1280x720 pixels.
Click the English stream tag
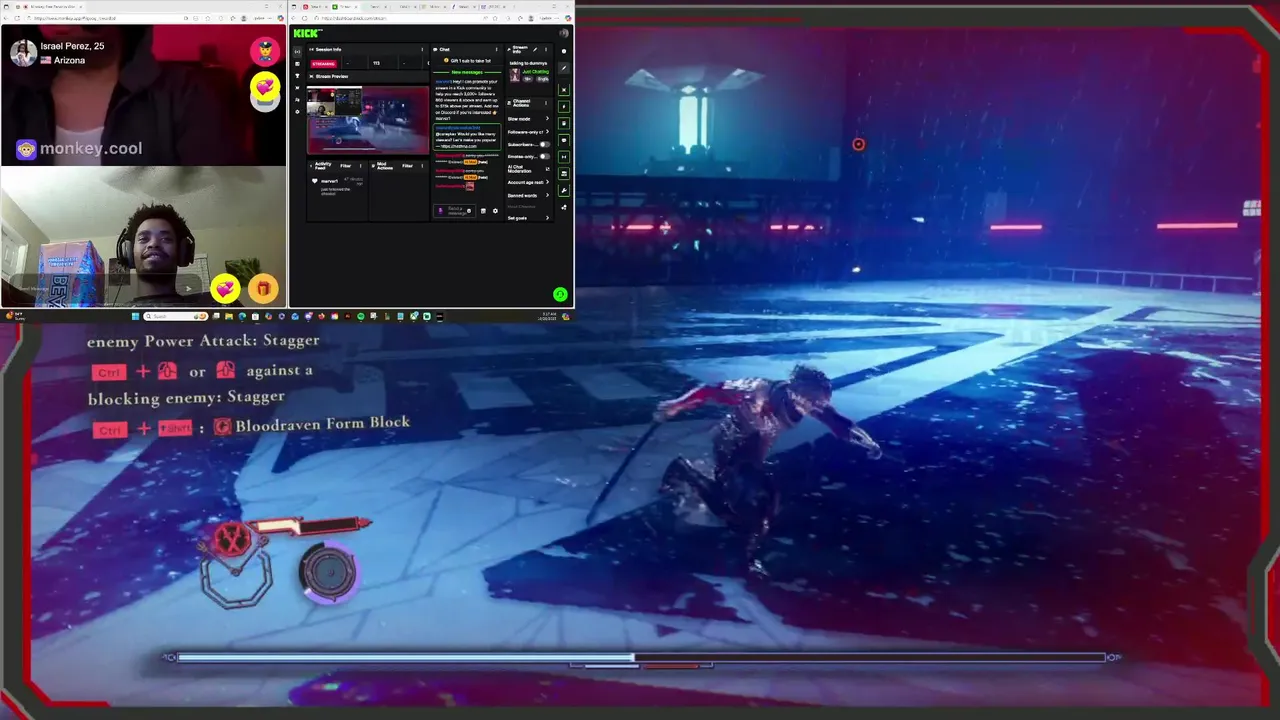(x=543, y=79)
